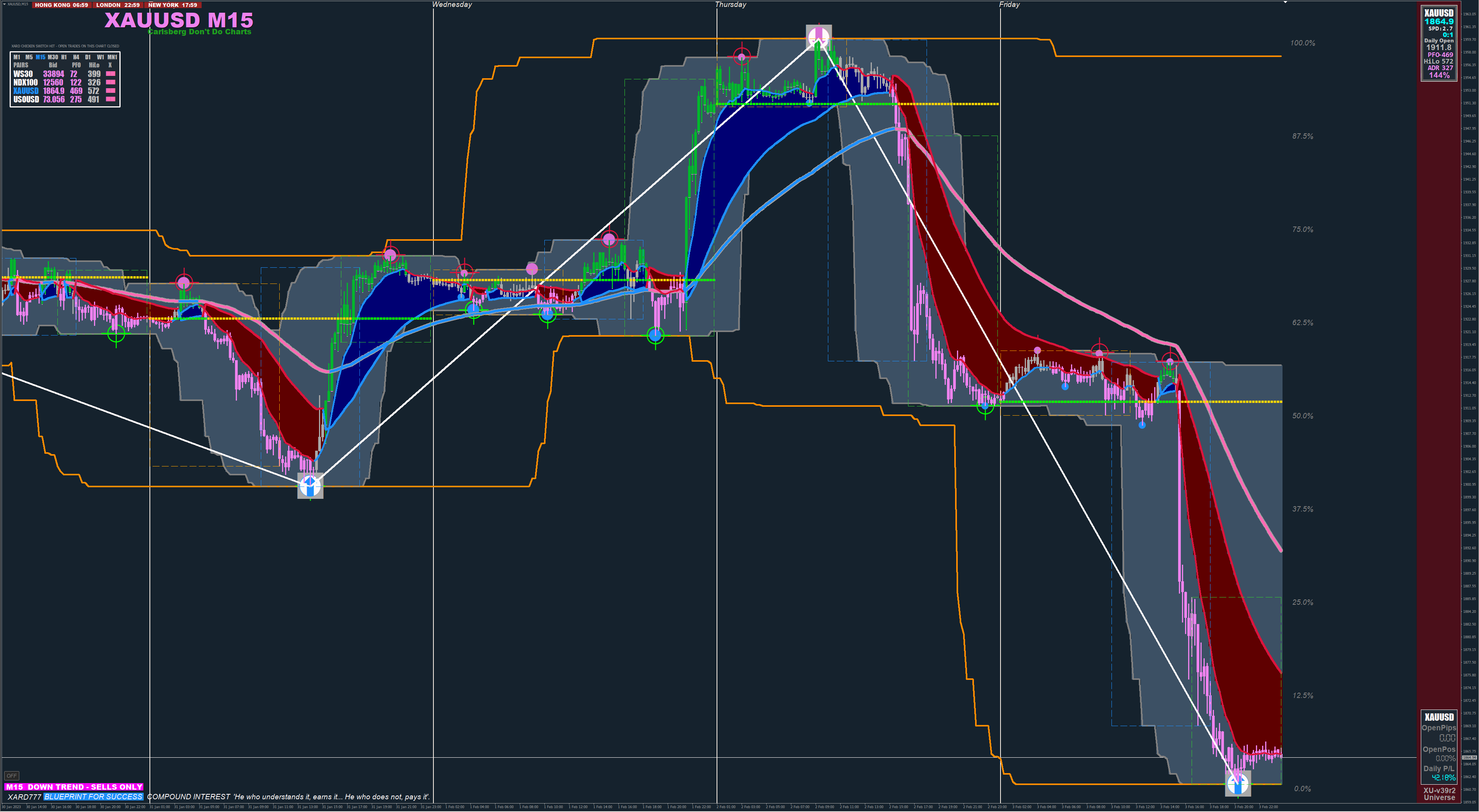Click the Tuesday swing low arrow marker
Viewport: 1479px width, 812px height.
310,486
